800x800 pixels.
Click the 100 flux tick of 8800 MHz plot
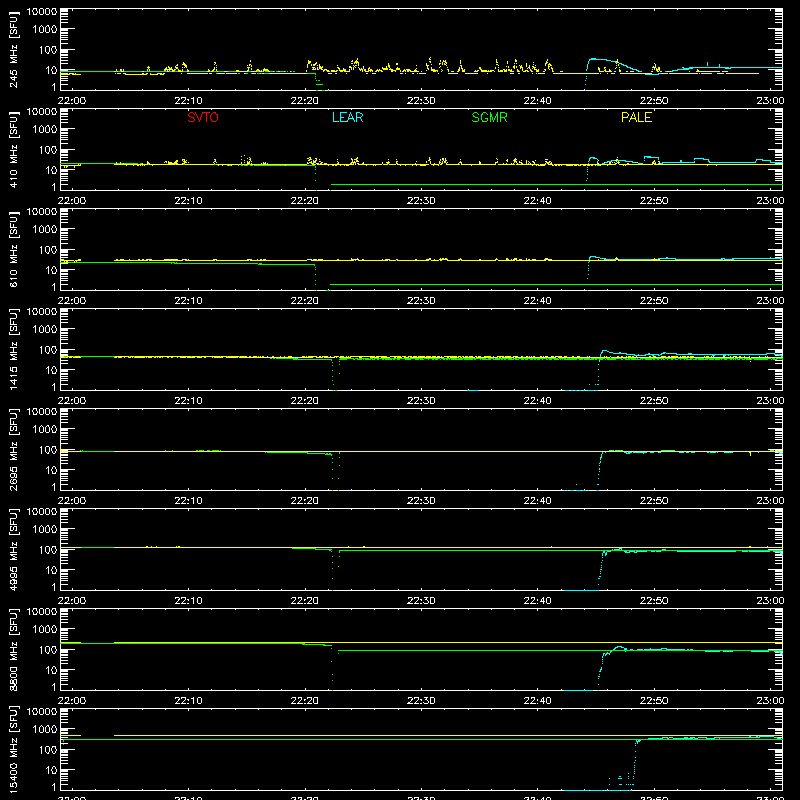[x=48, y=650]
